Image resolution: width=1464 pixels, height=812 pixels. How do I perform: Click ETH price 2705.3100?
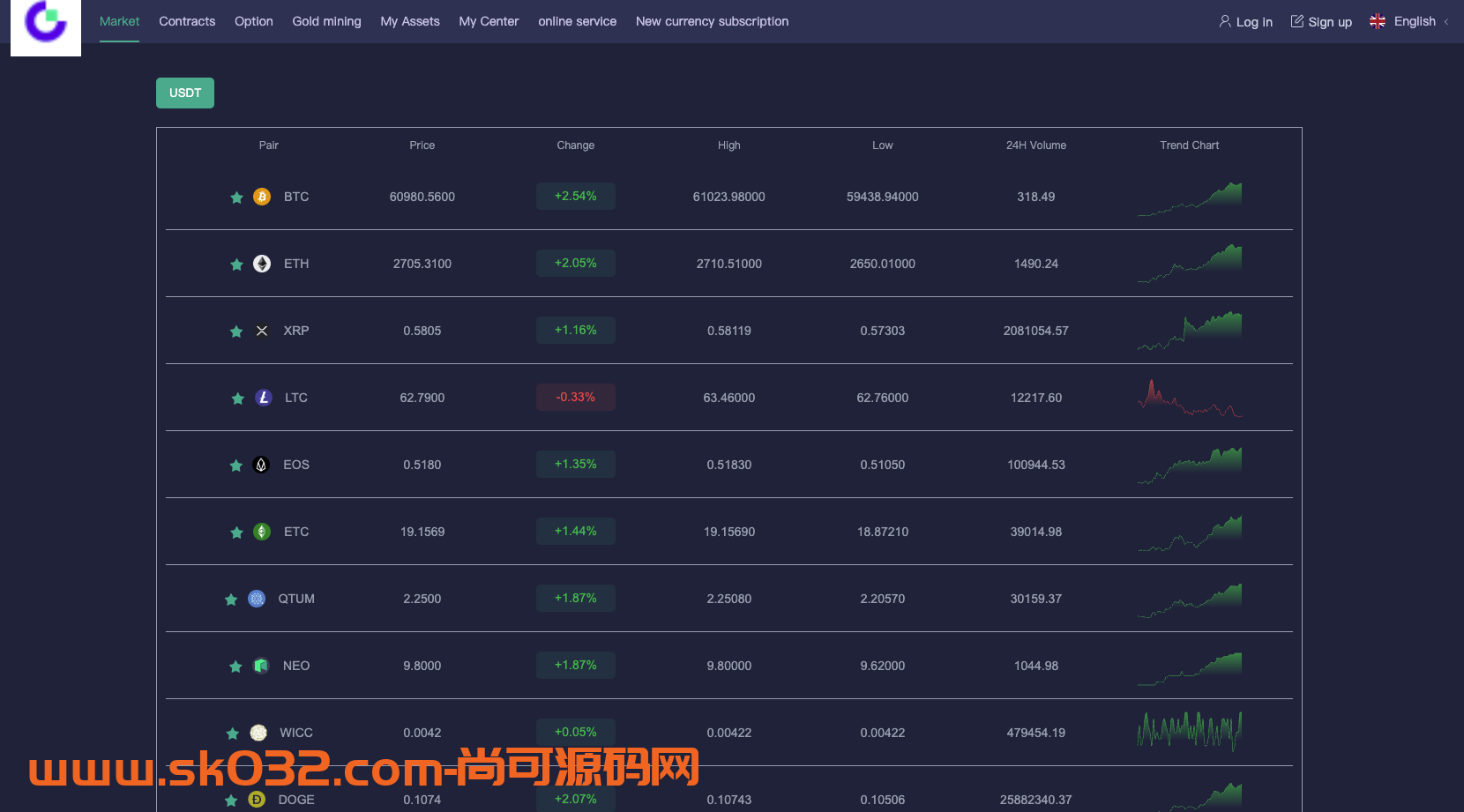coord(422,264)
